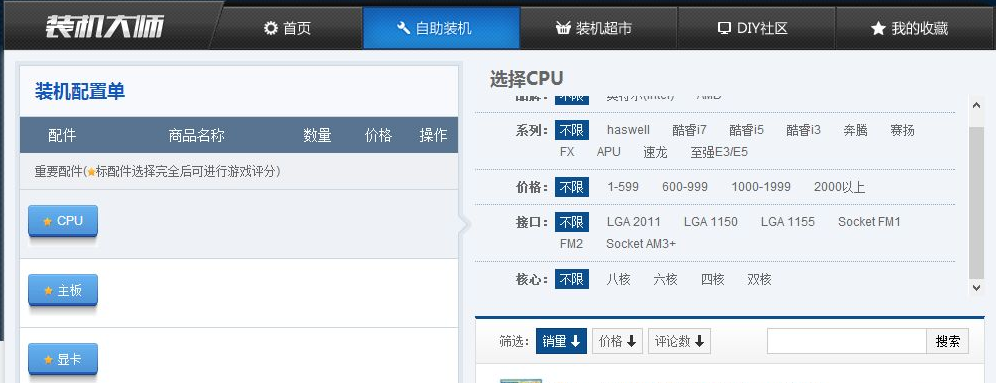Select the CPU component button
The height and width of the screenshot is (383, 996).
pos(63,221)
